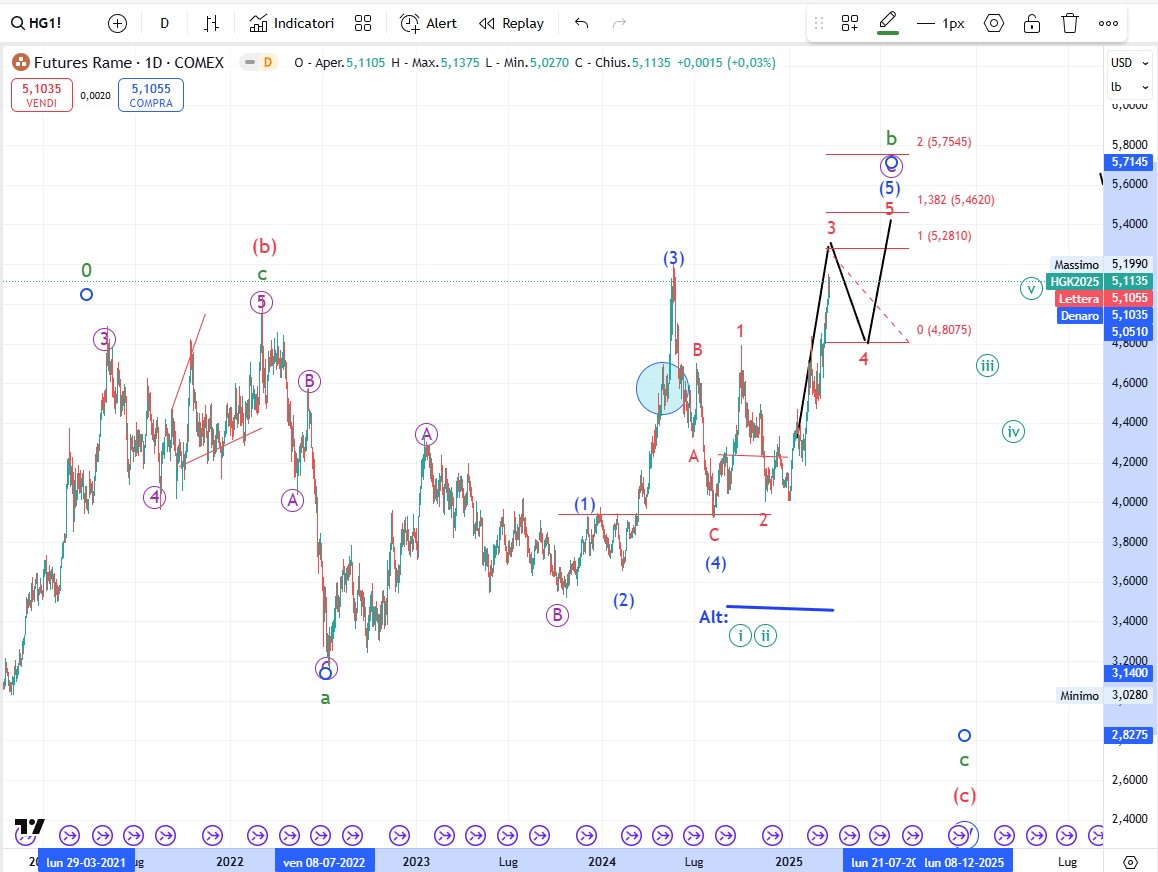The image size is (1158, 872).
Task: Delete the selected drawing with trash icon
Action: pyautogui.click(x=1070, y=24)
